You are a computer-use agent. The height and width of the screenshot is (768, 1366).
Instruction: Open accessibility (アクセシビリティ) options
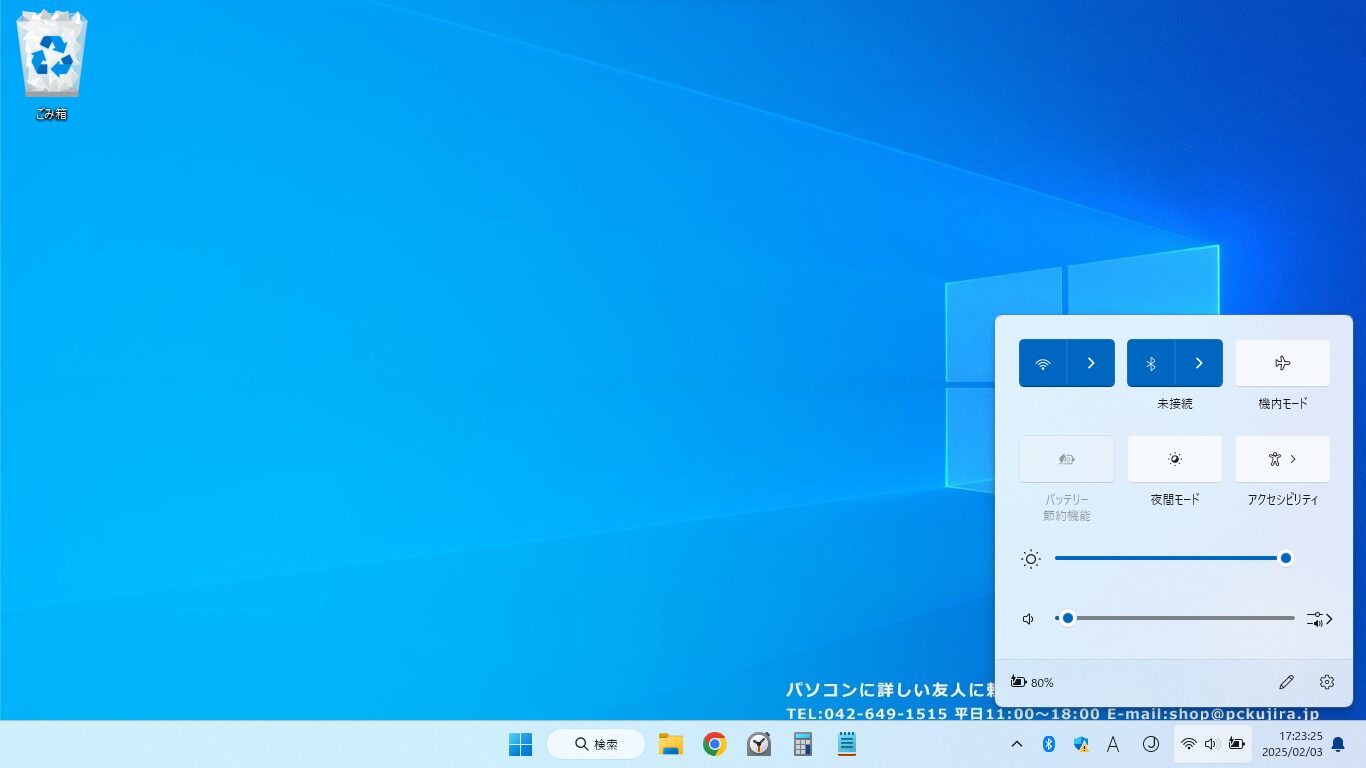pyautogui.click(x=1283, y=459)
